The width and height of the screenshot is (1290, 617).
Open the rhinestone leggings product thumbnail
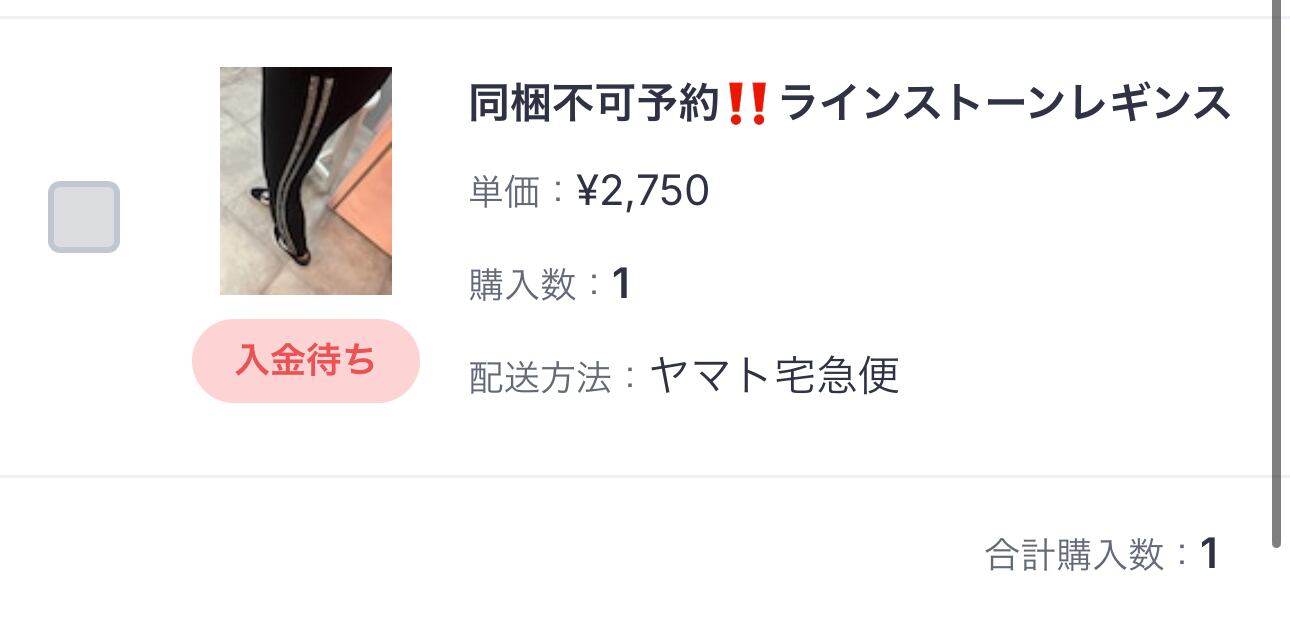pyautogui.click(x=306, y=181)
